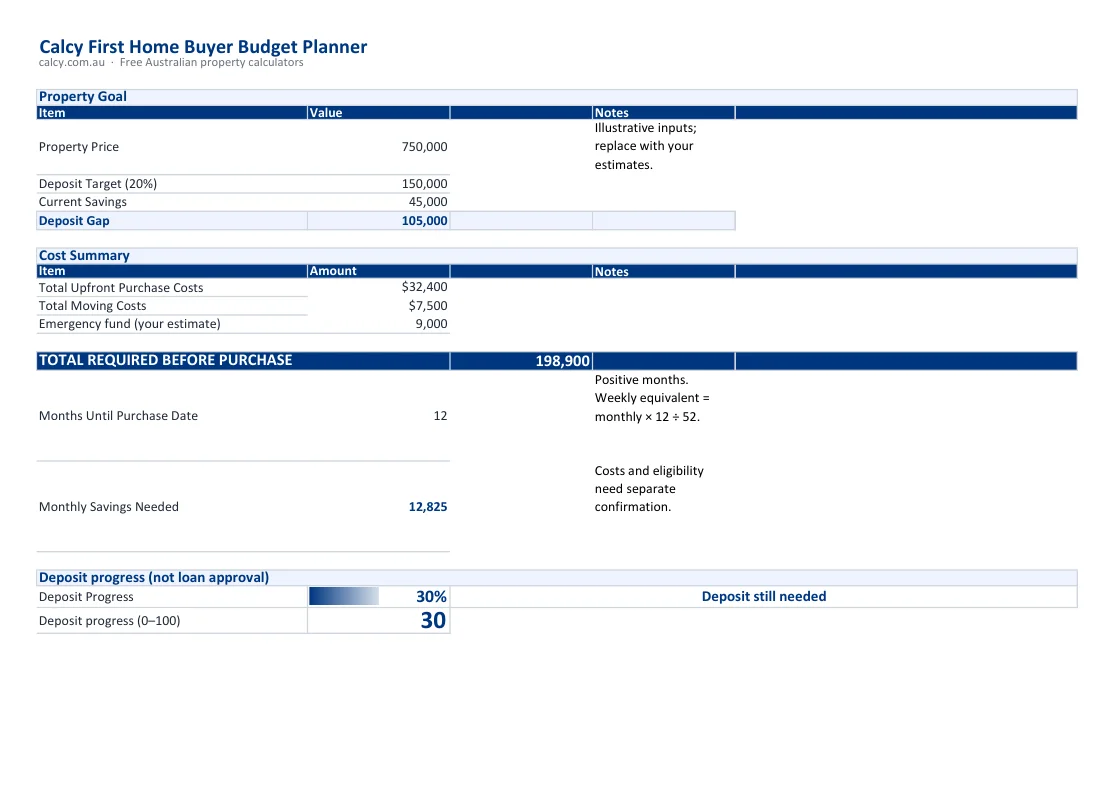This screenshot has width=1120, height=792.
Task: Click the Current Savings label
Action: 83,202
